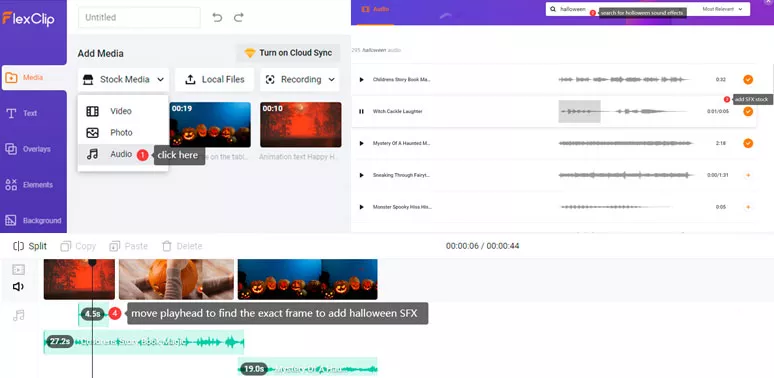Click the Animation text Happy H... caption
The width and height of the screenshot is (774, 378).
(x=300, y=157)
